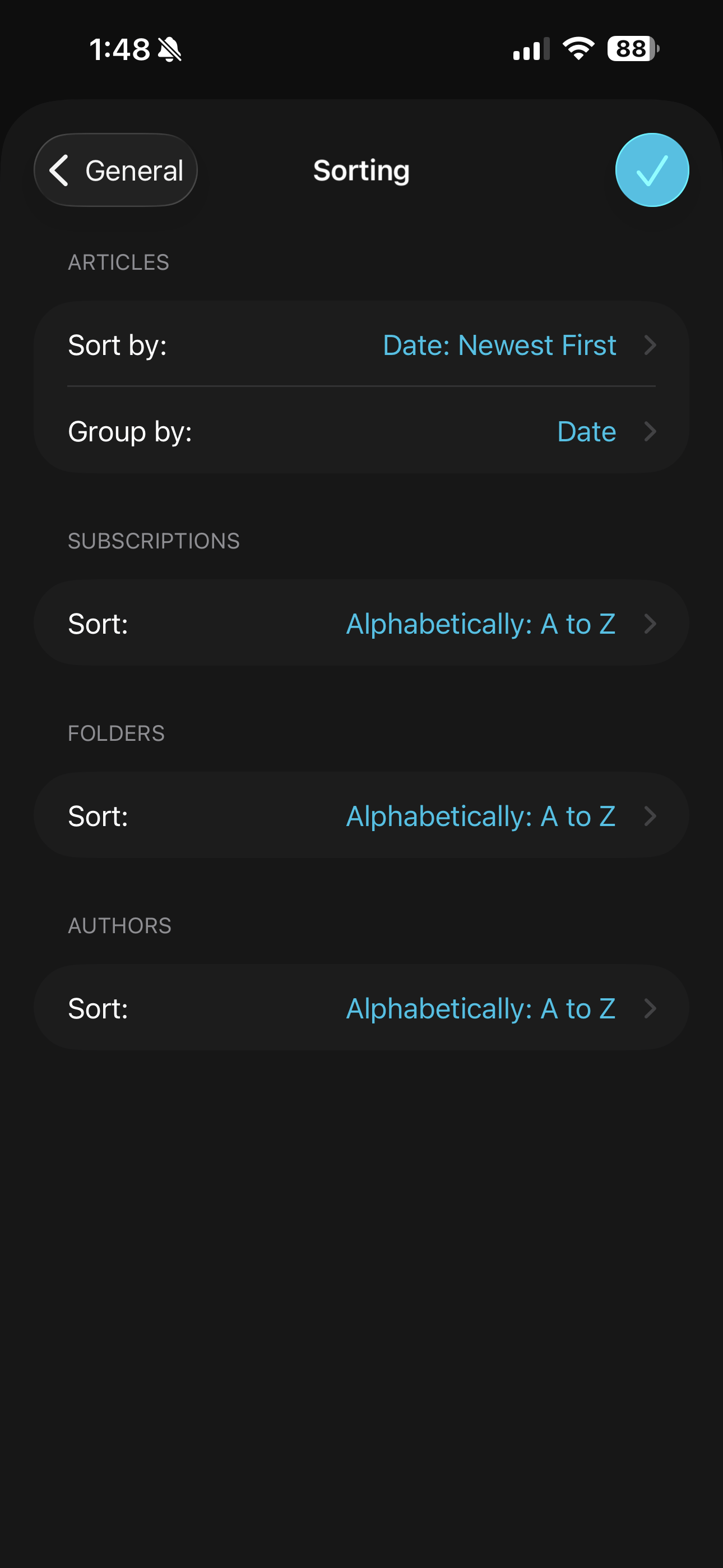Expand the Authors sort row chevron
The width and height of the screenshot is (723, 1568).
[650, 1009]
